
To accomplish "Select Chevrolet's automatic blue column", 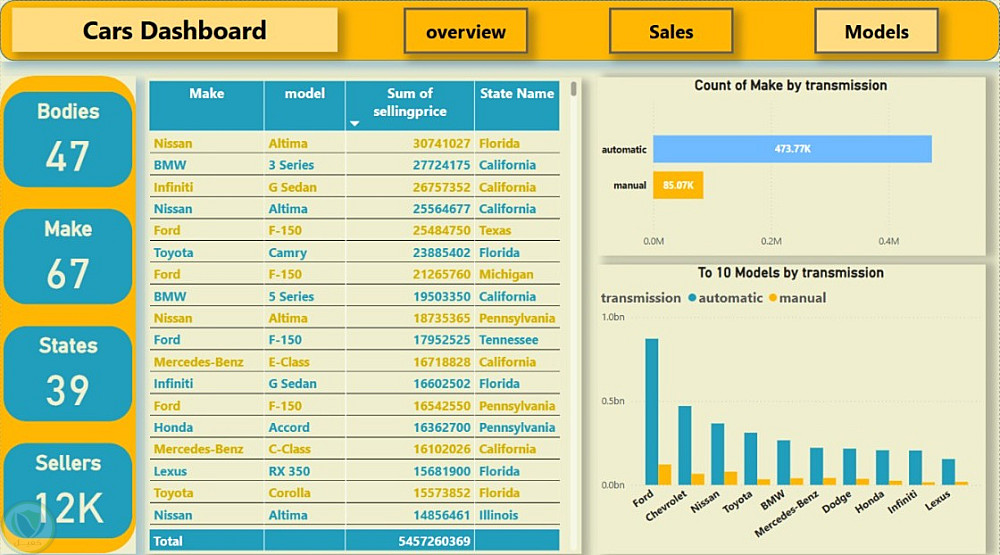I will point(685,445).
